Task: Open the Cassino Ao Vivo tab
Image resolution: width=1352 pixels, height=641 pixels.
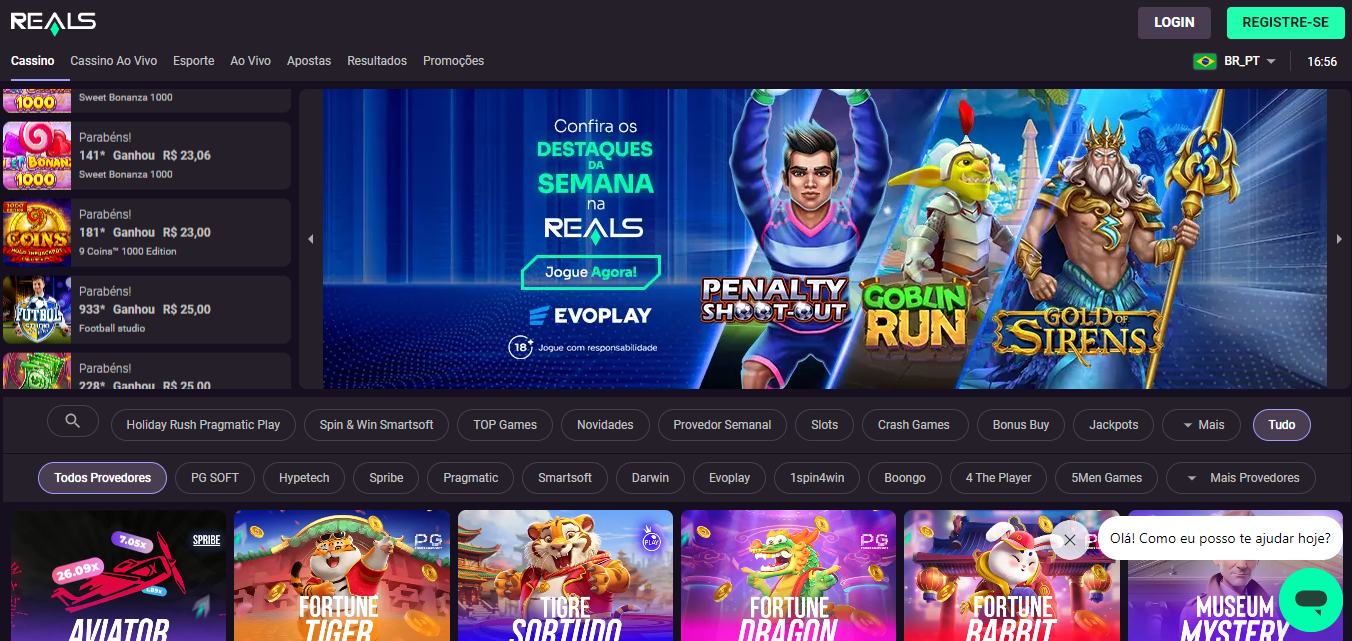Action: coord(114,61)
